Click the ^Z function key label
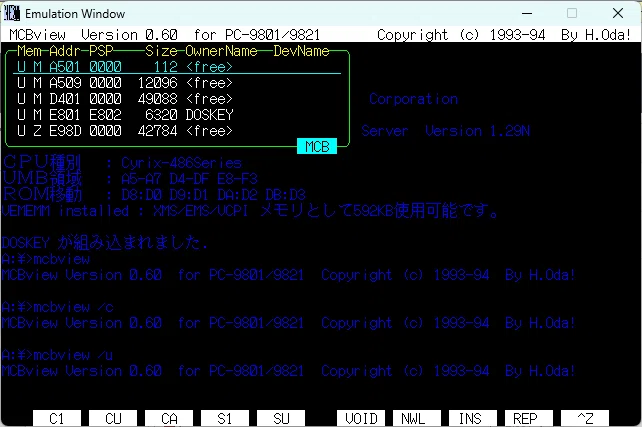Image resolution: width=642 pixels, height=427 pixels. coord(585,418)
